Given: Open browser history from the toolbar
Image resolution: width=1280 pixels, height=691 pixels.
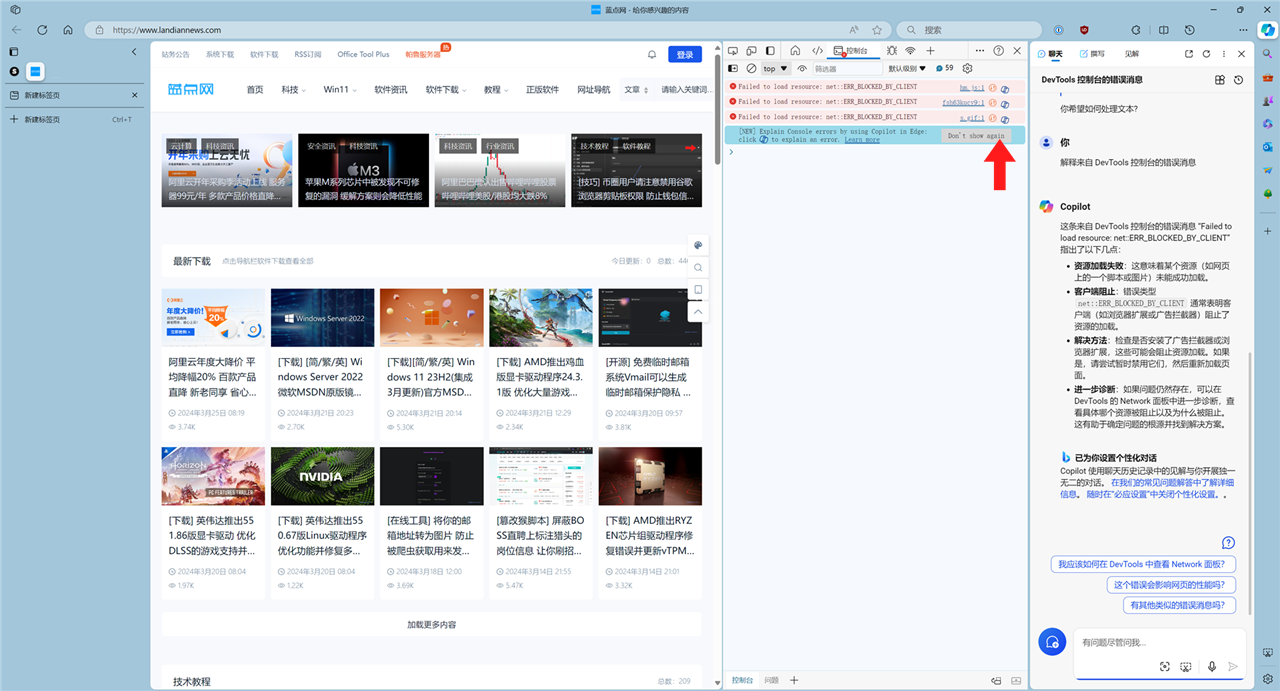Looking at the screenshot, I should tap(1188, 30).
